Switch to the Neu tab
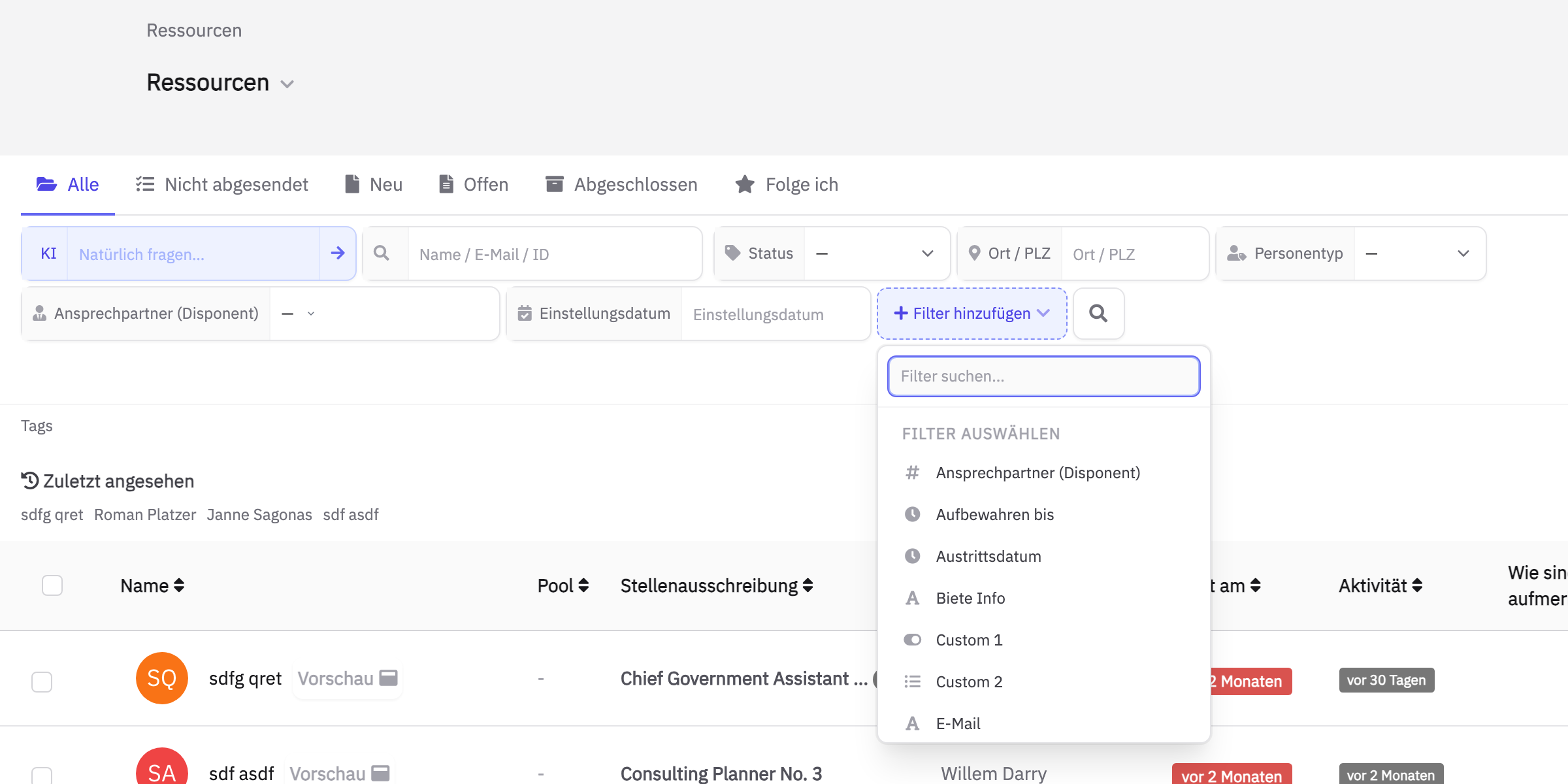This screenshot has width=1568, height=784. [x=374, y=184]
